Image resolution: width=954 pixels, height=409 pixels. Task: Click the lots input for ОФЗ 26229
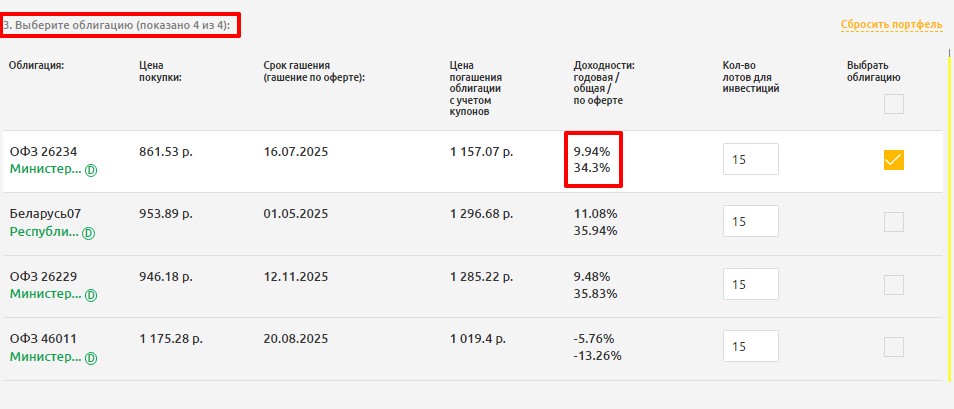[x=750, y=285]
